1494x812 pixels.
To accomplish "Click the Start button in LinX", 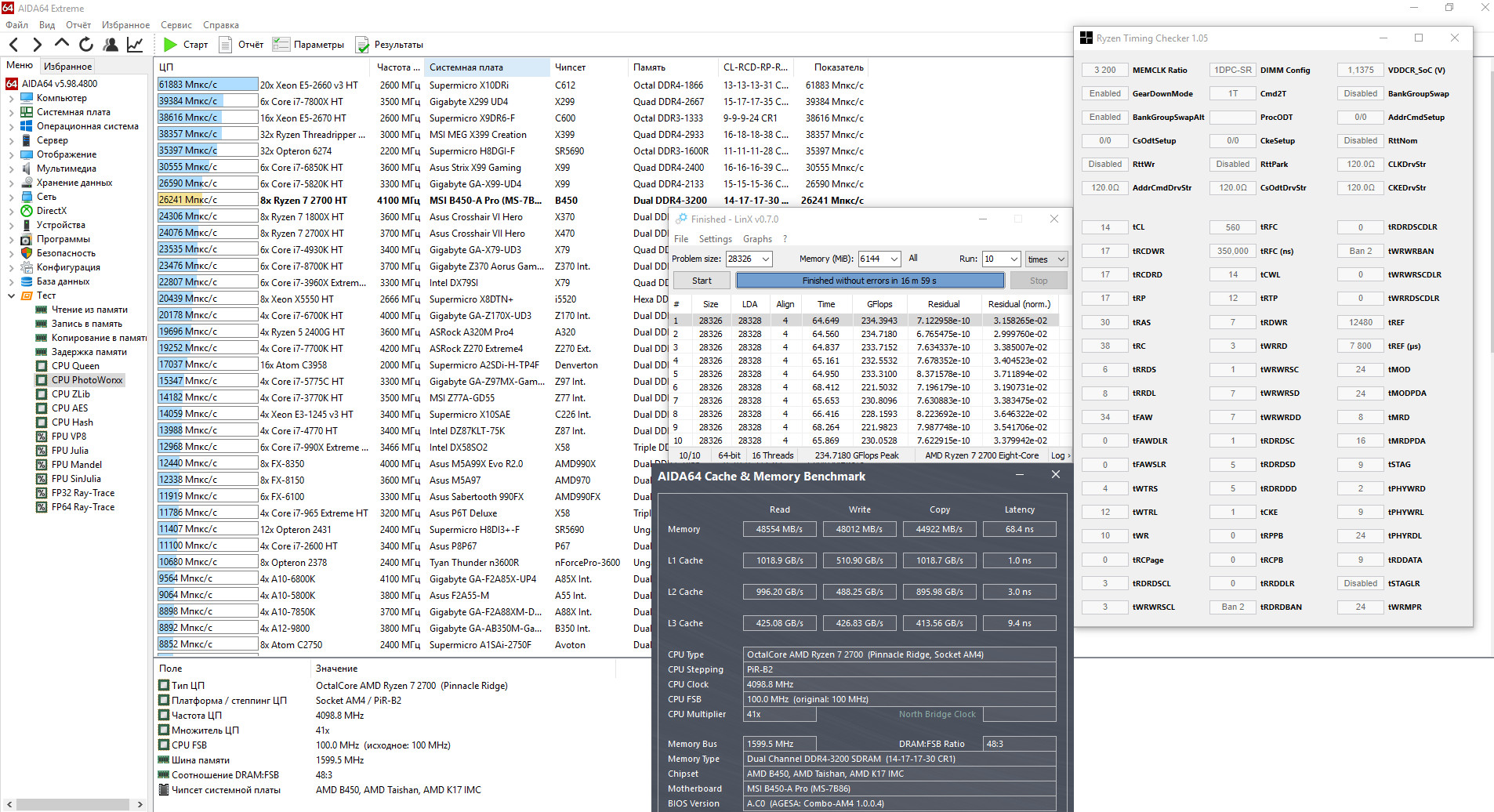I will pyautogui.click(x=702, y=281).
